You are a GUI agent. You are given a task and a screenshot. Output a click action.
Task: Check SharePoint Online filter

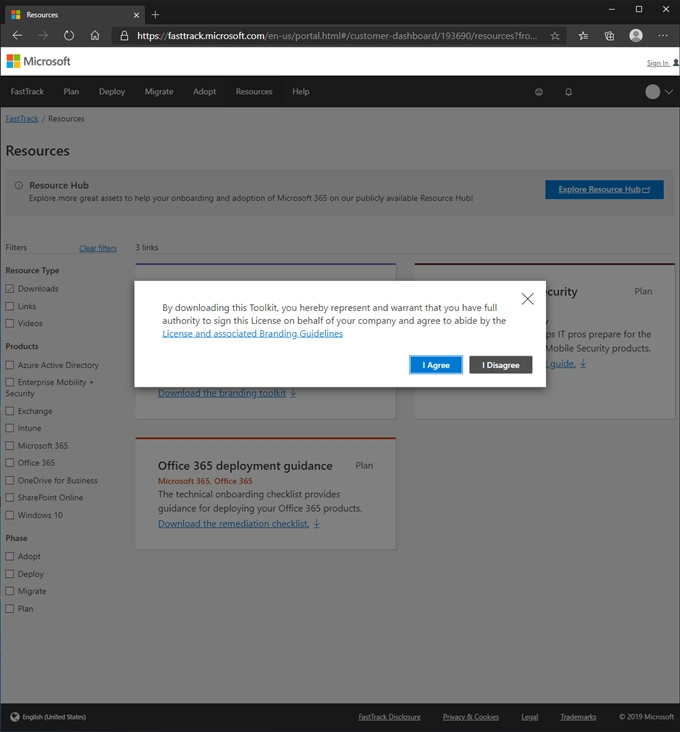[10, 498]
